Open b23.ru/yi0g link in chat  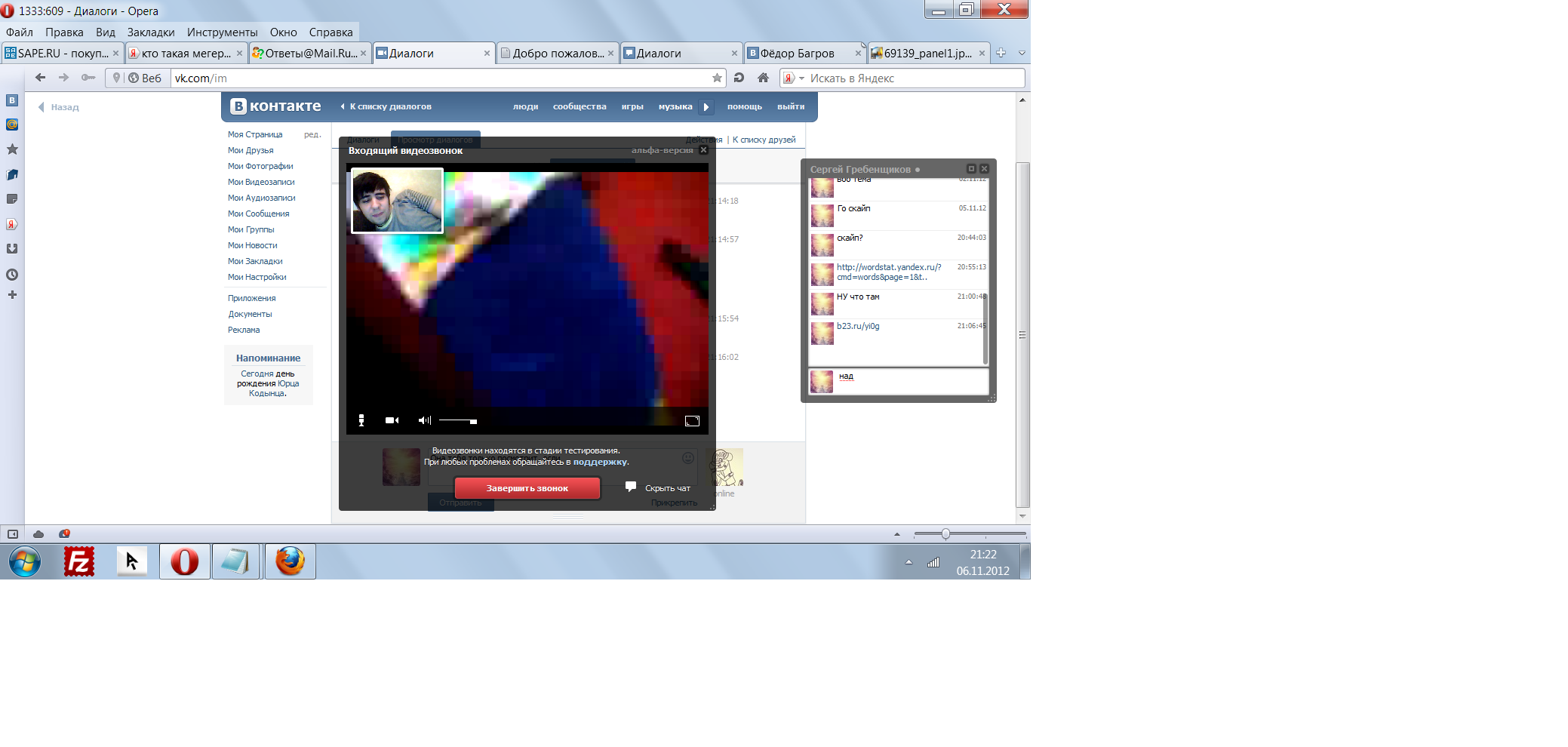tap(858, 326)
